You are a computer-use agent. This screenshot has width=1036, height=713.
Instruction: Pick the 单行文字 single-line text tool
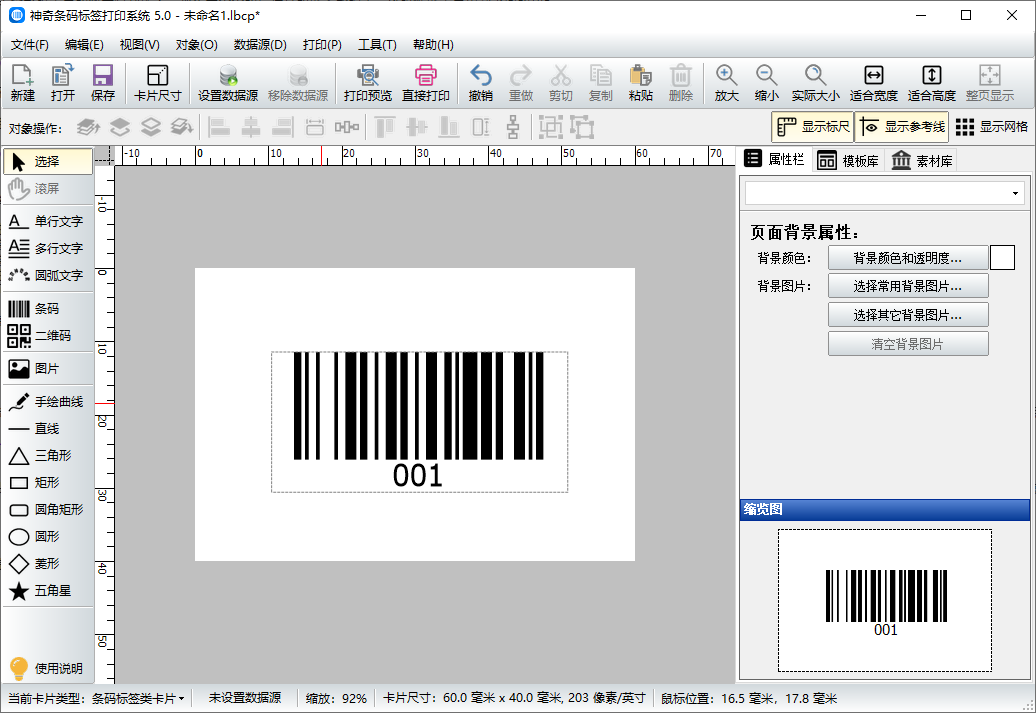tap(48, 221)
